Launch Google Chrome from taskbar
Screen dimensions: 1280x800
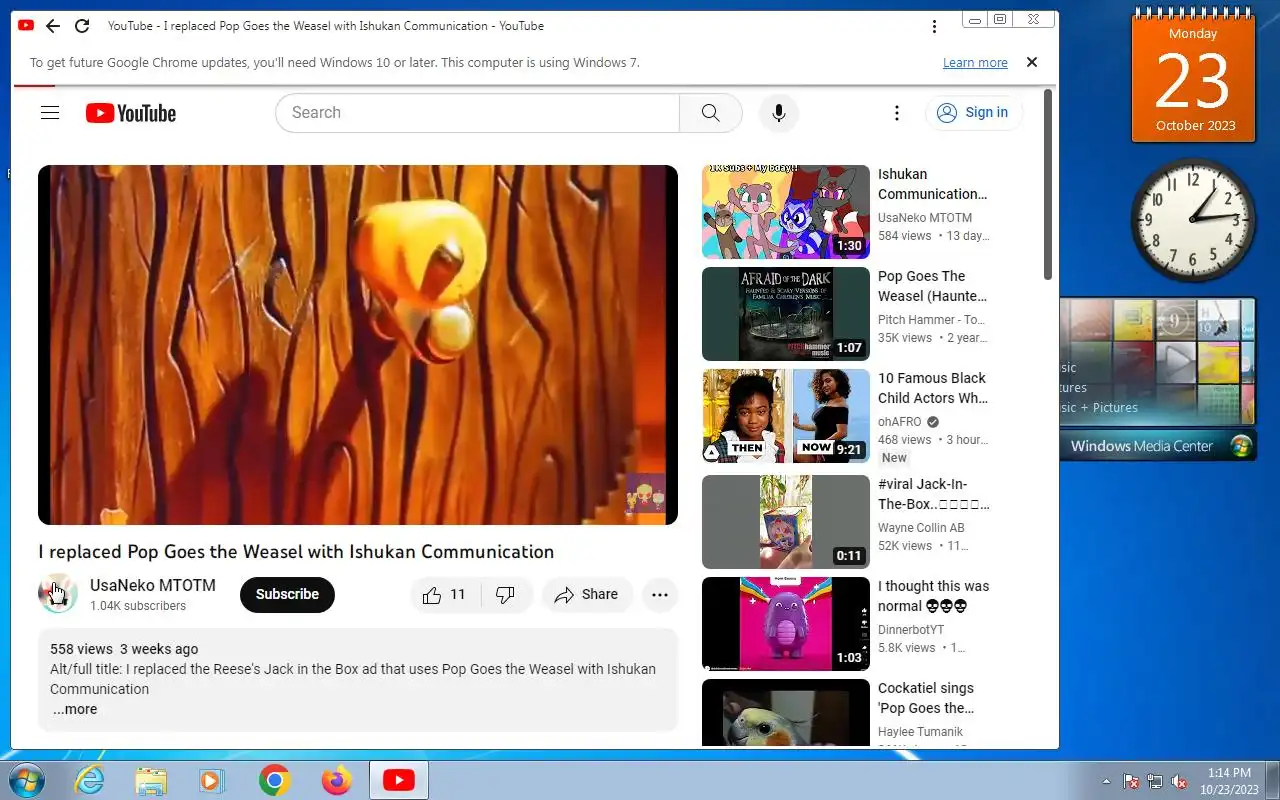274,780
